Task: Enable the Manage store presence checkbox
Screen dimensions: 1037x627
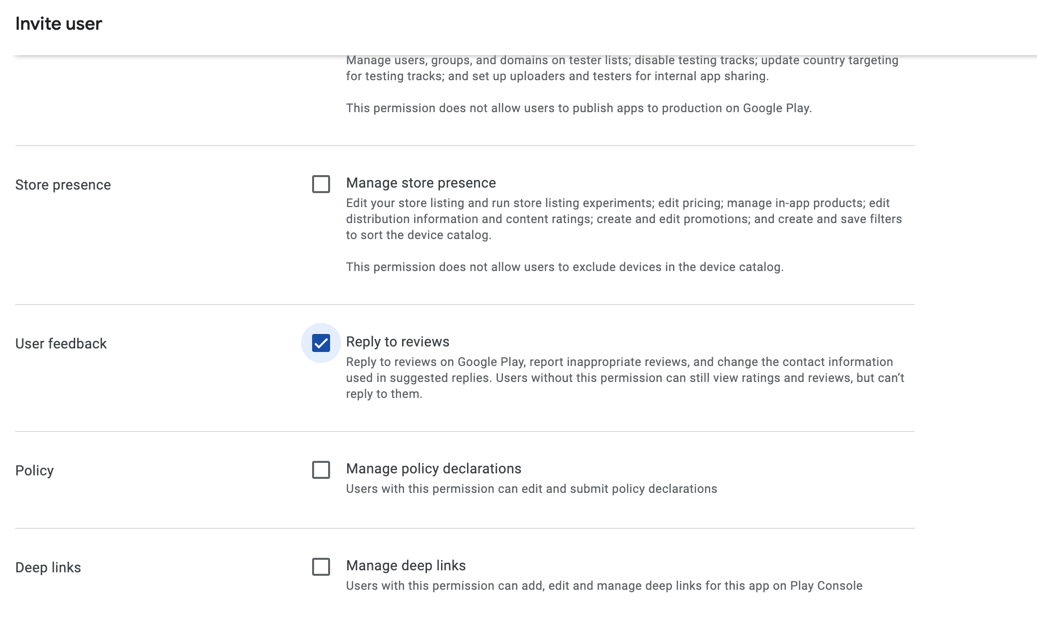Action: tap(321, 184)
